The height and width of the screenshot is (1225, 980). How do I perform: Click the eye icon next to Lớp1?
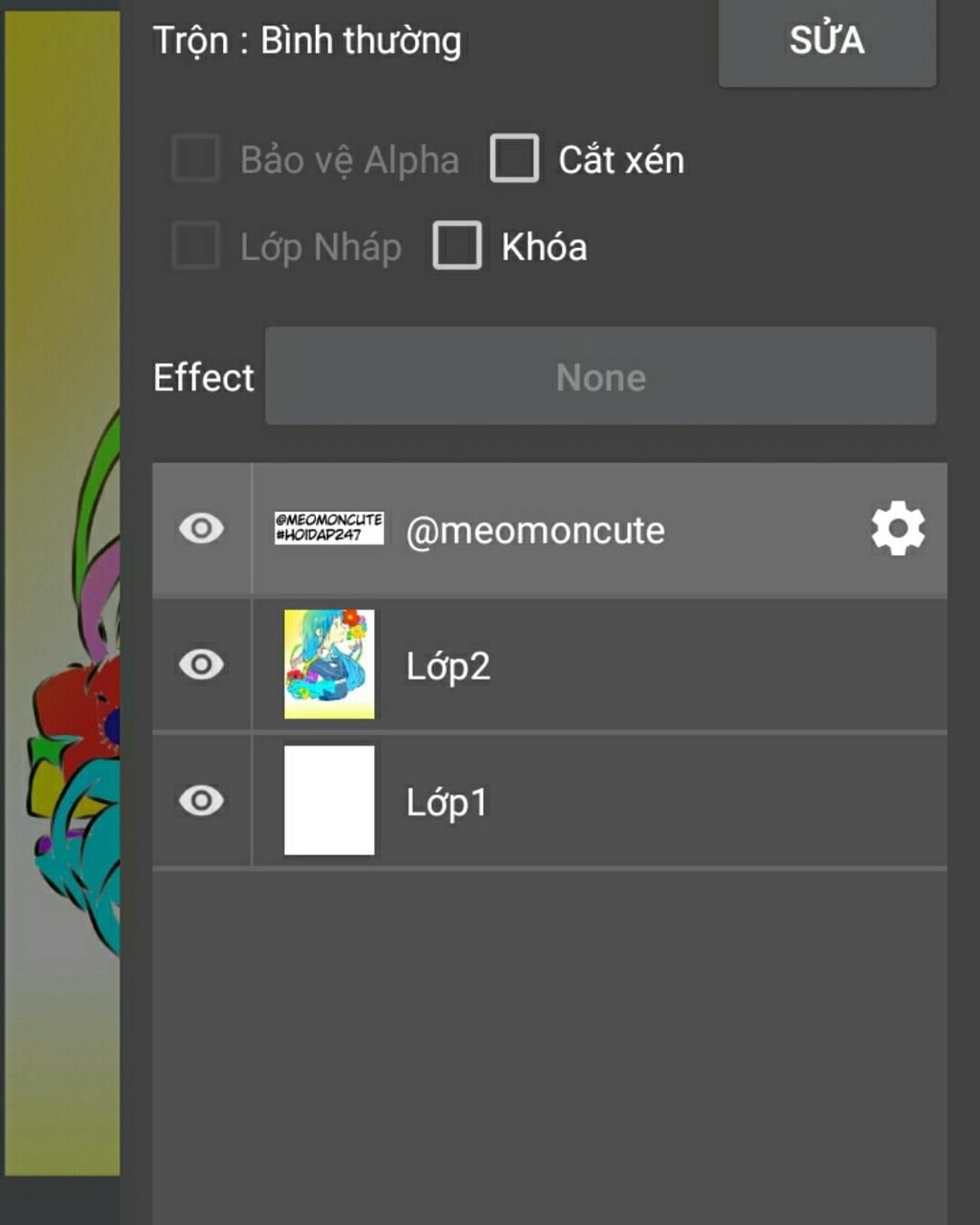pos(201,800)
